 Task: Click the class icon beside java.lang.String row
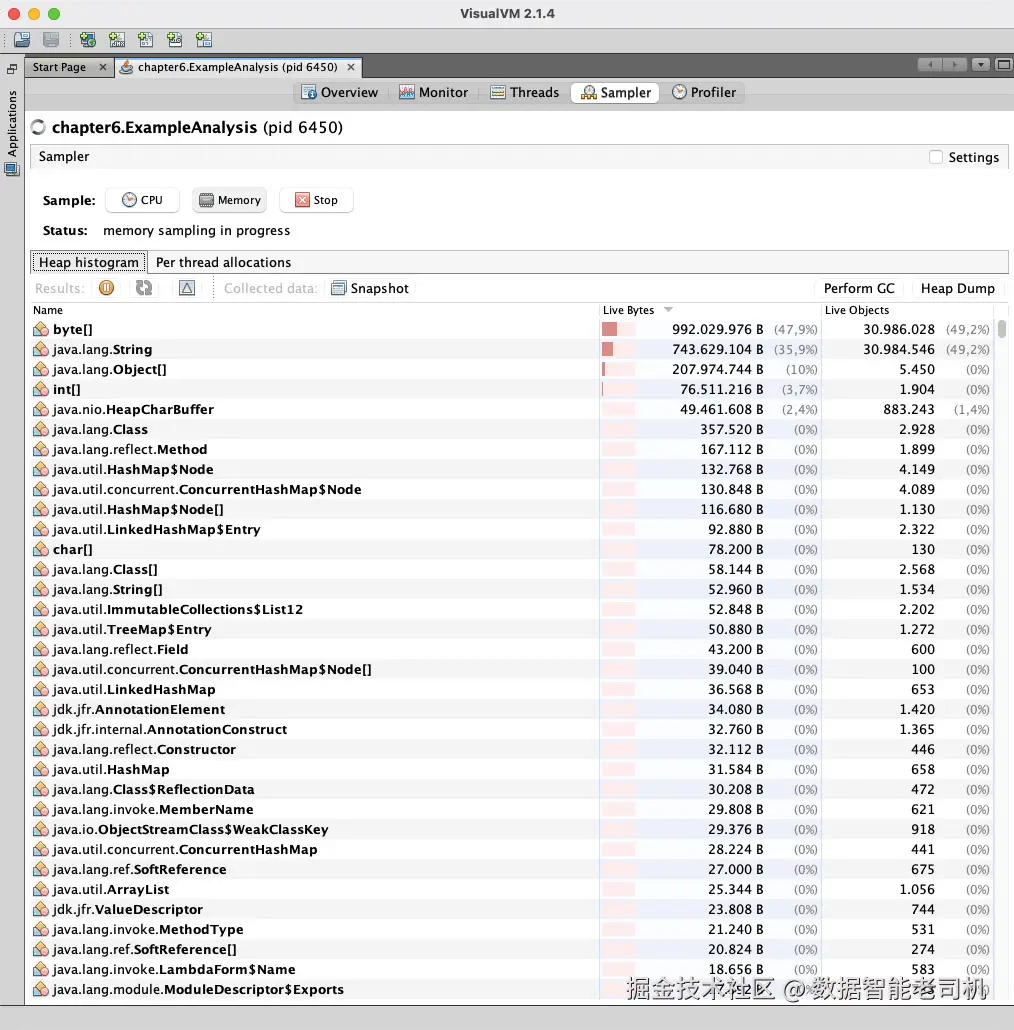[41, 349]
